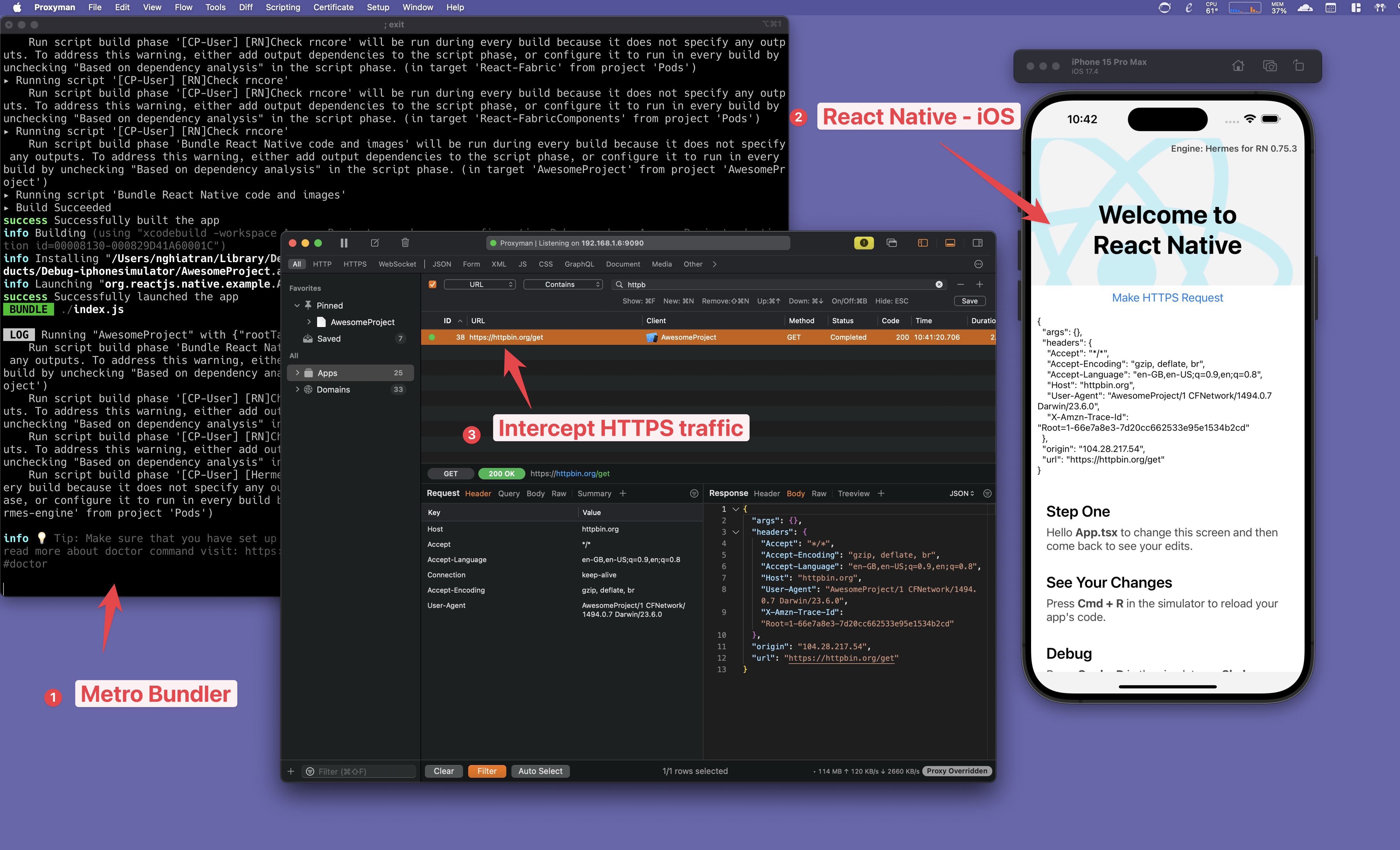Expand the Apps group

[297, 373]
